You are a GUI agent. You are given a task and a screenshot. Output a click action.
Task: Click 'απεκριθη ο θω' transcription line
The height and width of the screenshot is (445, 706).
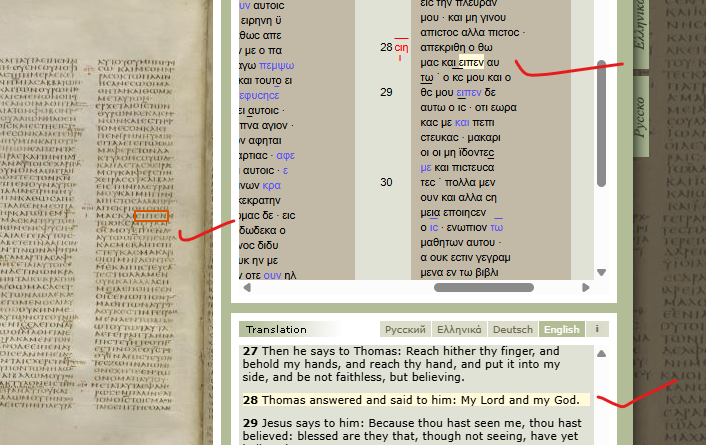click(456, 47)
